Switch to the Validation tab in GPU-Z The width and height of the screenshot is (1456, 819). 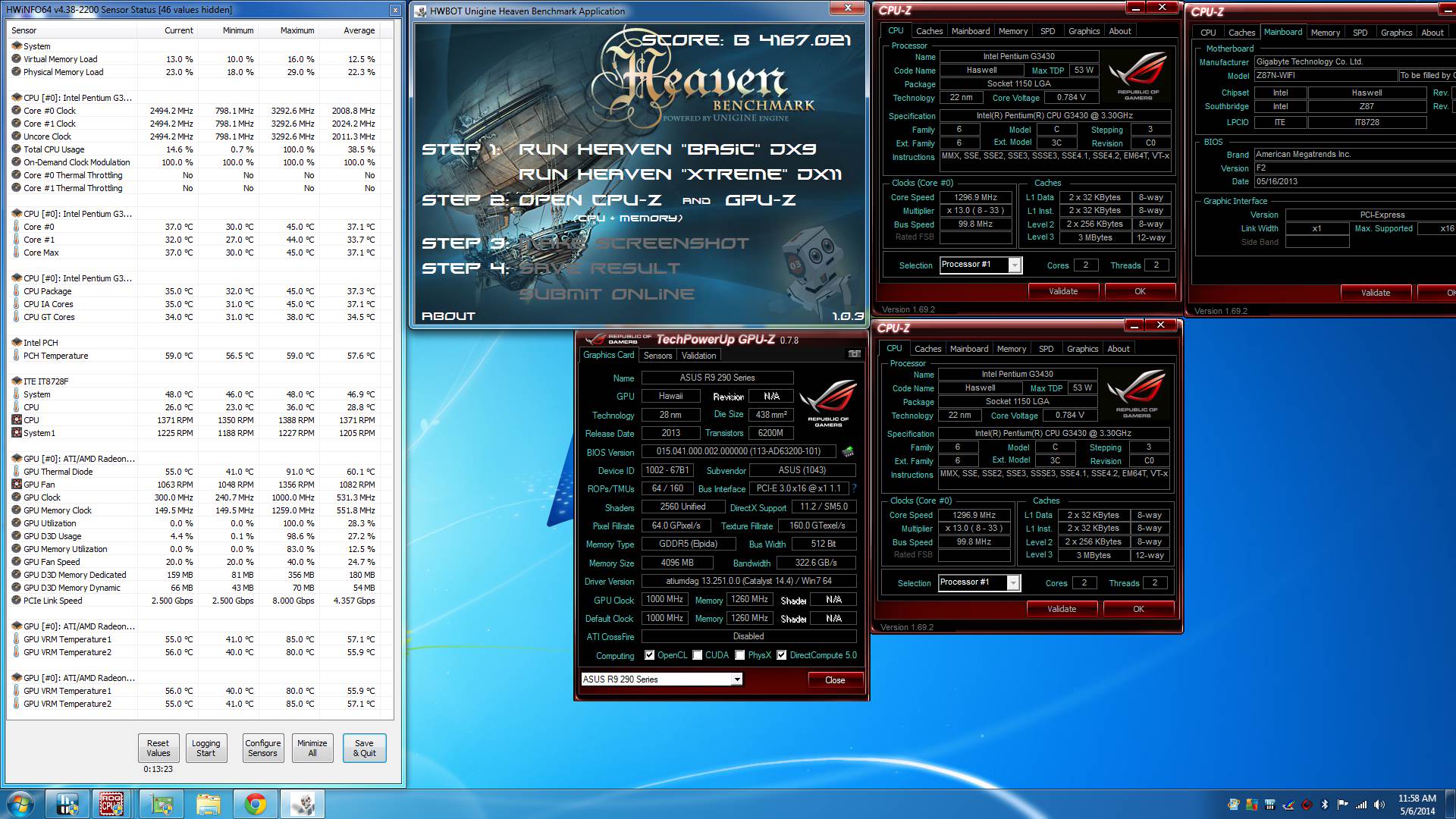click(x=698, y=355)
